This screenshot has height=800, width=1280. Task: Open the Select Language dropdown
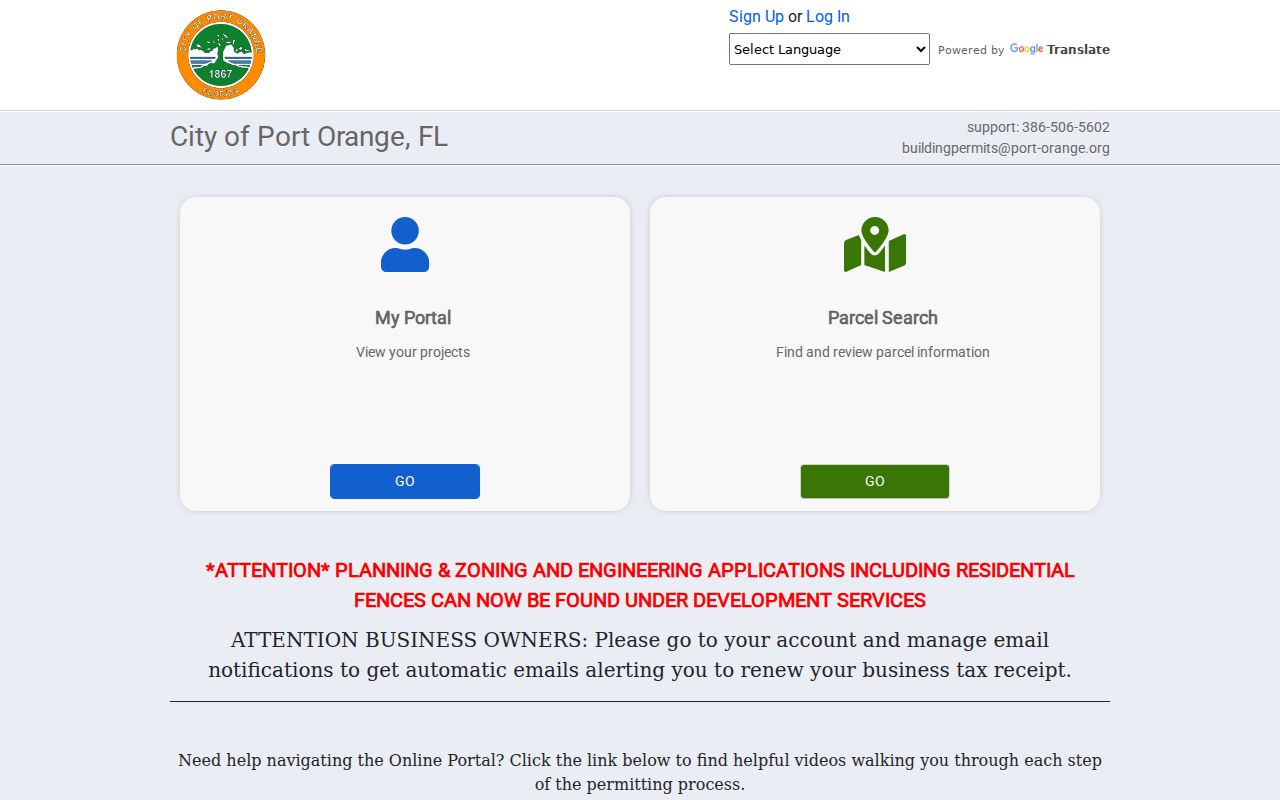click(829, 49)
